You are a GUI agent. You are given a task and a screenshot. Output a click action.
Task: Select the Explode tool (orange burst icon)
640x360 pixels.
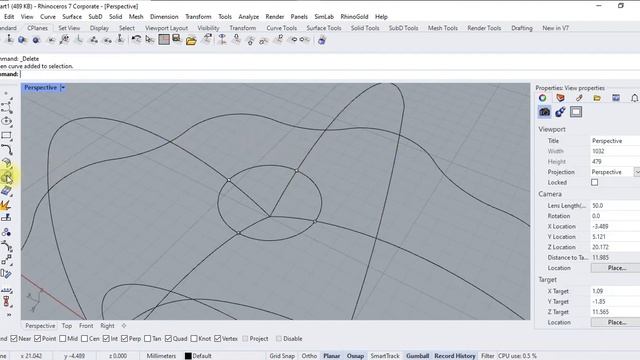[x=6, y=205]
